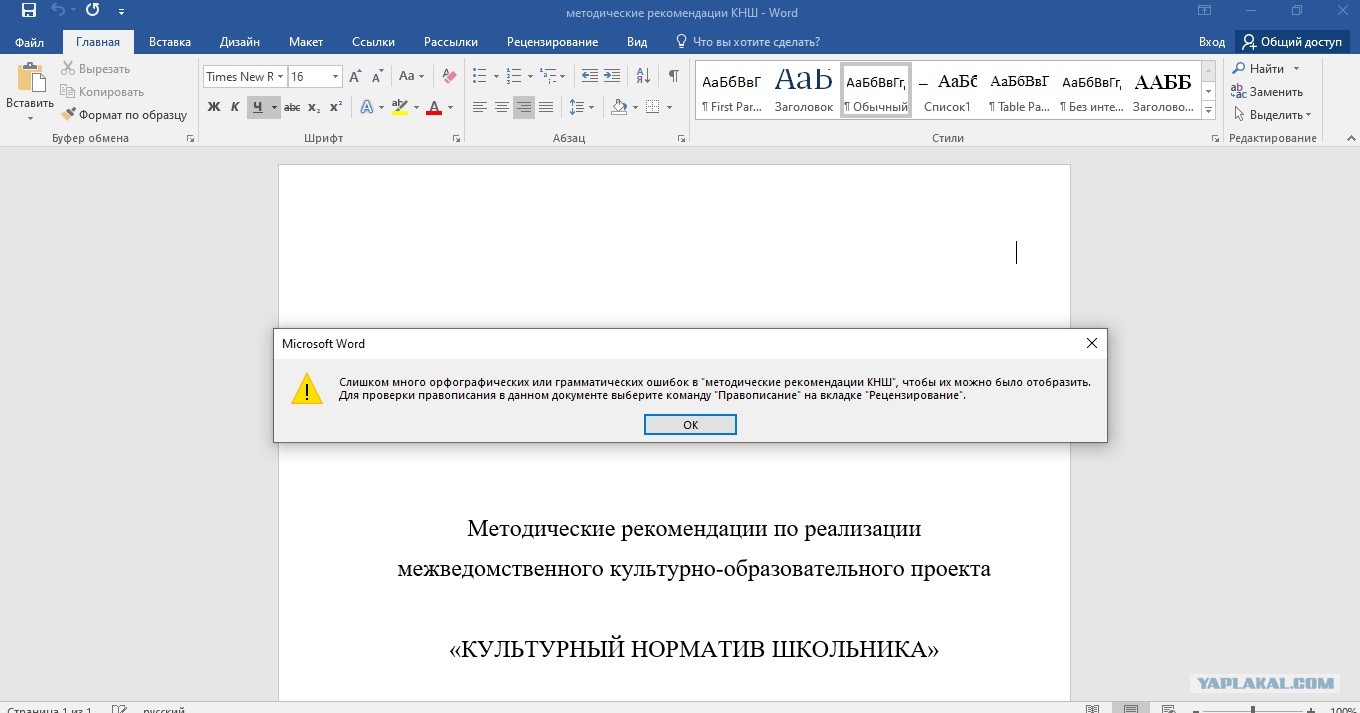Click the decrease font size icon
This screenshot has width=1360, height=713.
[x=378, y=77]
